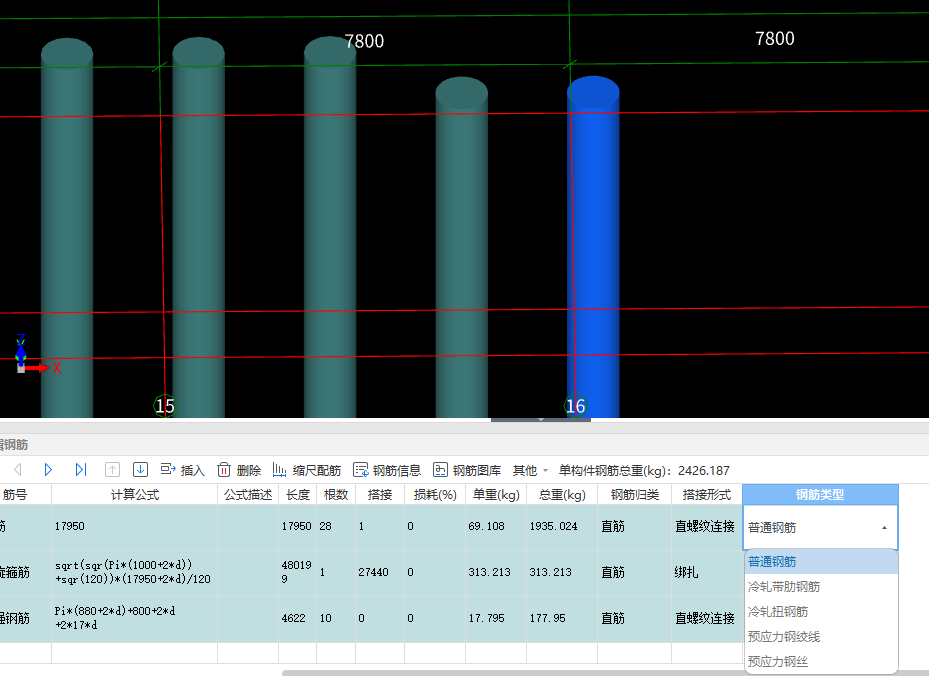
Task: Click the 钢筋归类 column header
Action: pyautogui.click(x=635, y=494)
